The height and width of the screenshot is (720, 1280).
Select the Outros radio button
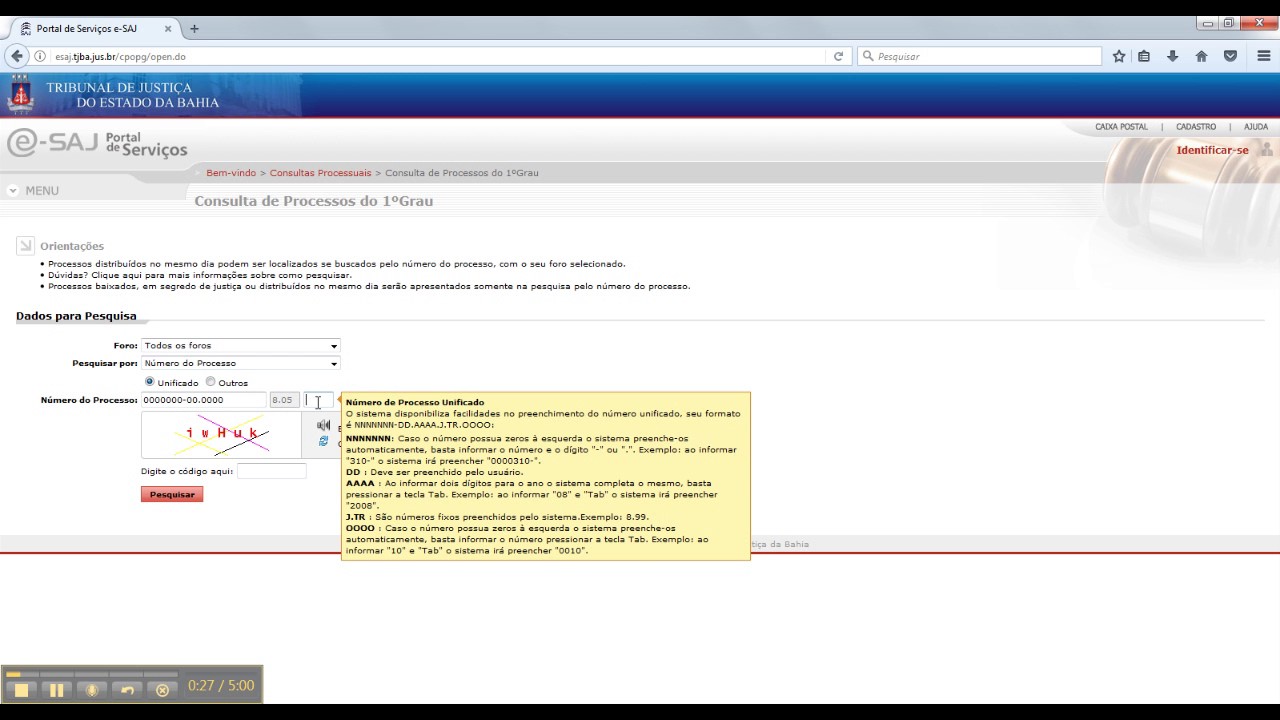point(210,382)
